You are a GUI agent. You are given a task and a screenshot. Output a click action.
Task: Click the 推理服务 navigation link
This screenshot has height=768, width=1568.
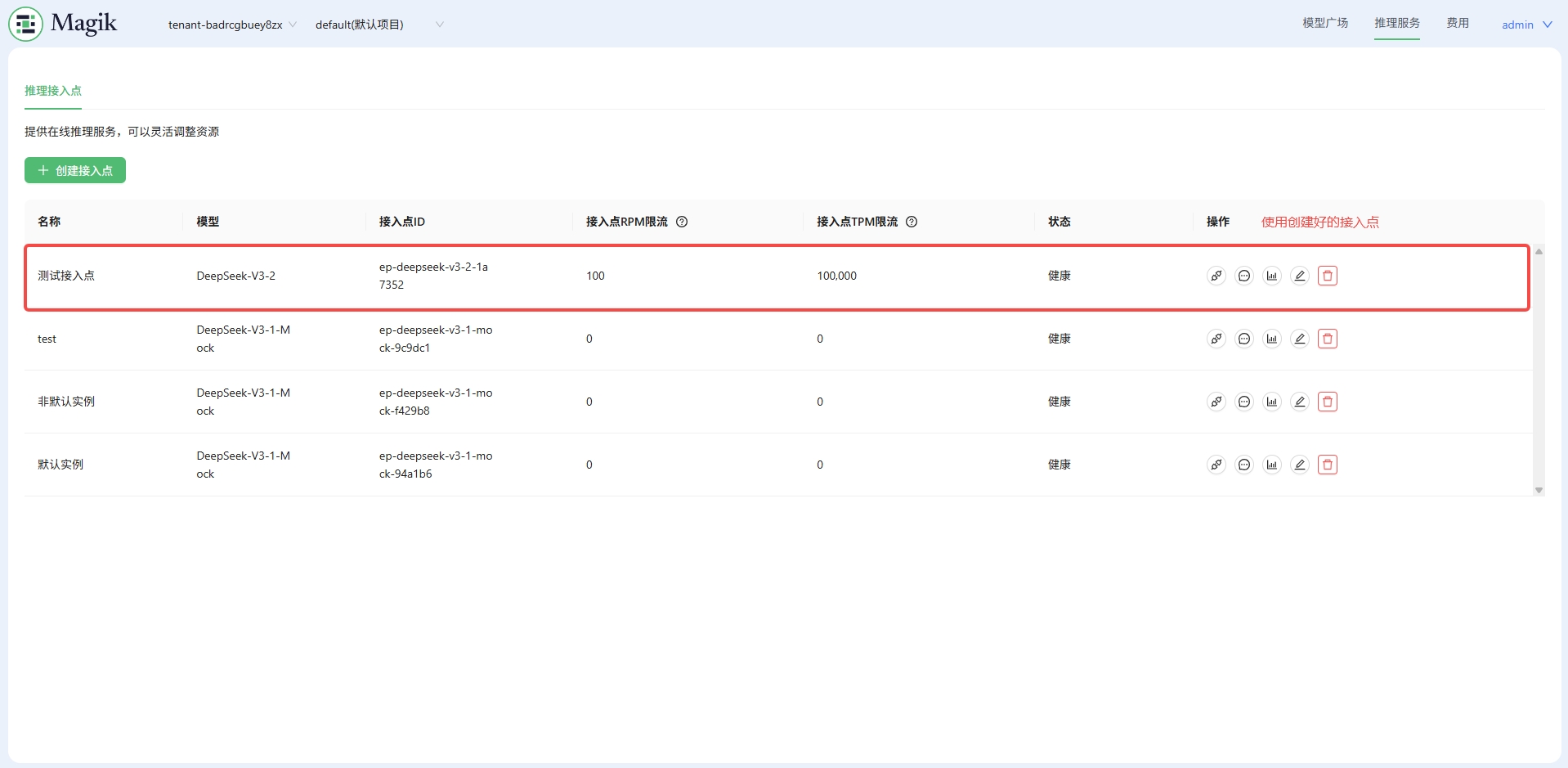pyautogui.click(x=1397, y=23)
